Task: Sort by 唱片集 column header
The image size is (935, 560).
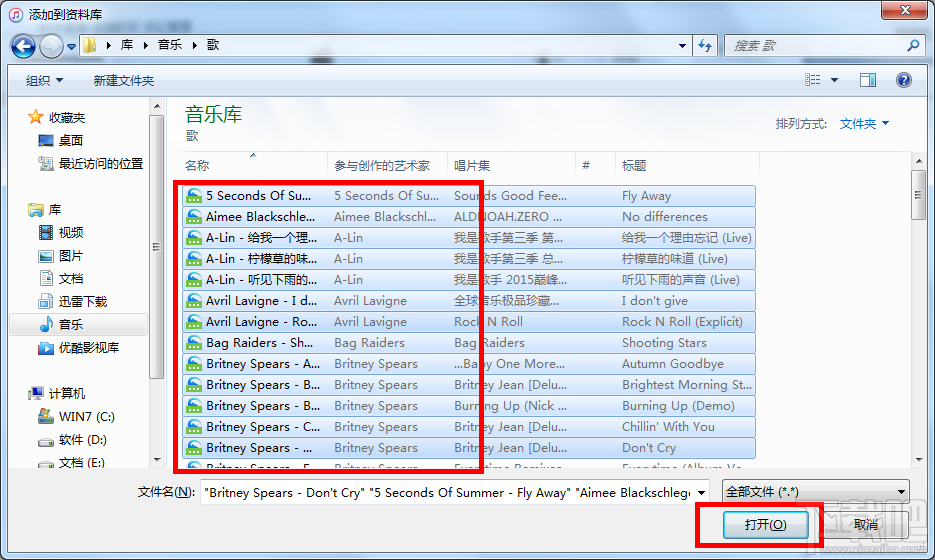Action: click(x=511, y=165)
